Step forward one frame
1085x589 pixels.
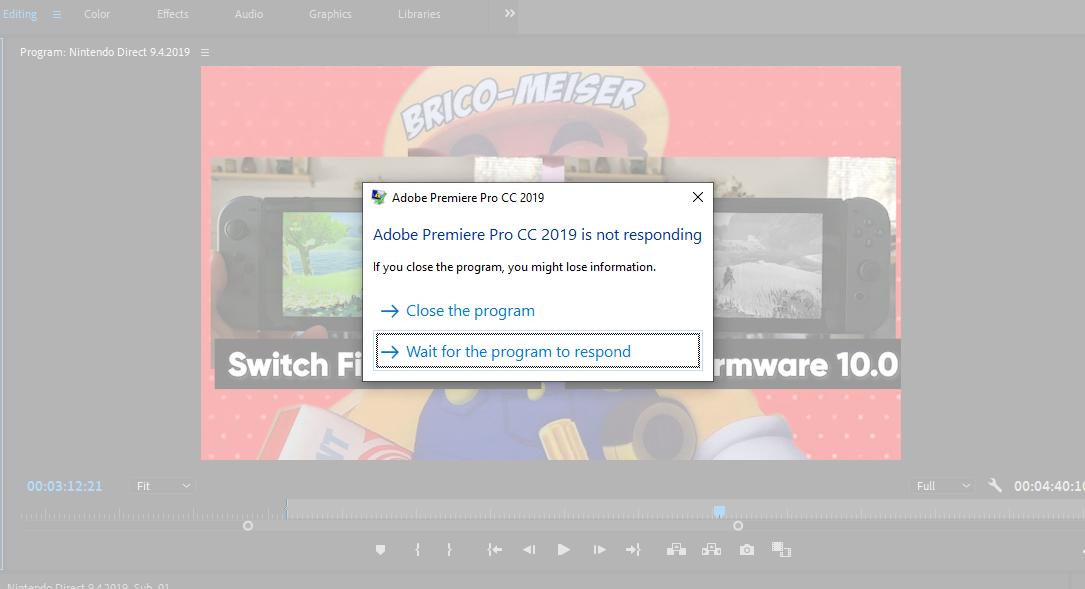599,550
